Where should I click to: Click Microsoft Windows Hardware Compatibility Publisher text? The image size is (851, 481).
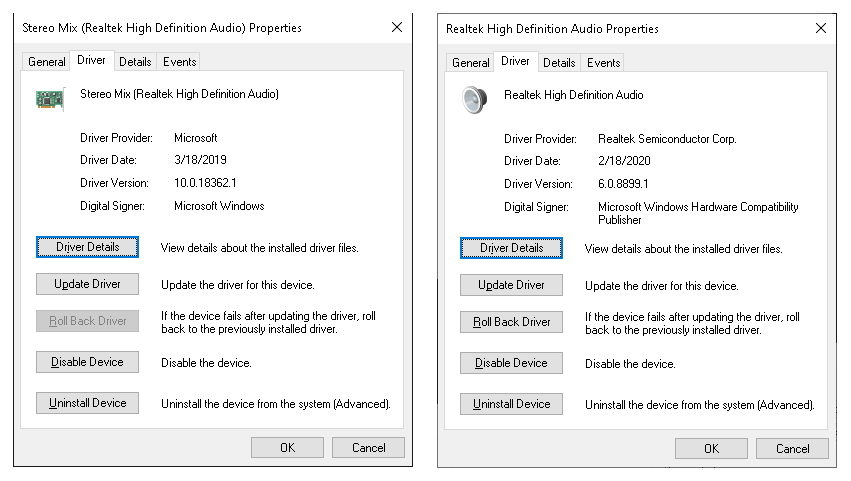pyautogui.click(x=698, y=213)
